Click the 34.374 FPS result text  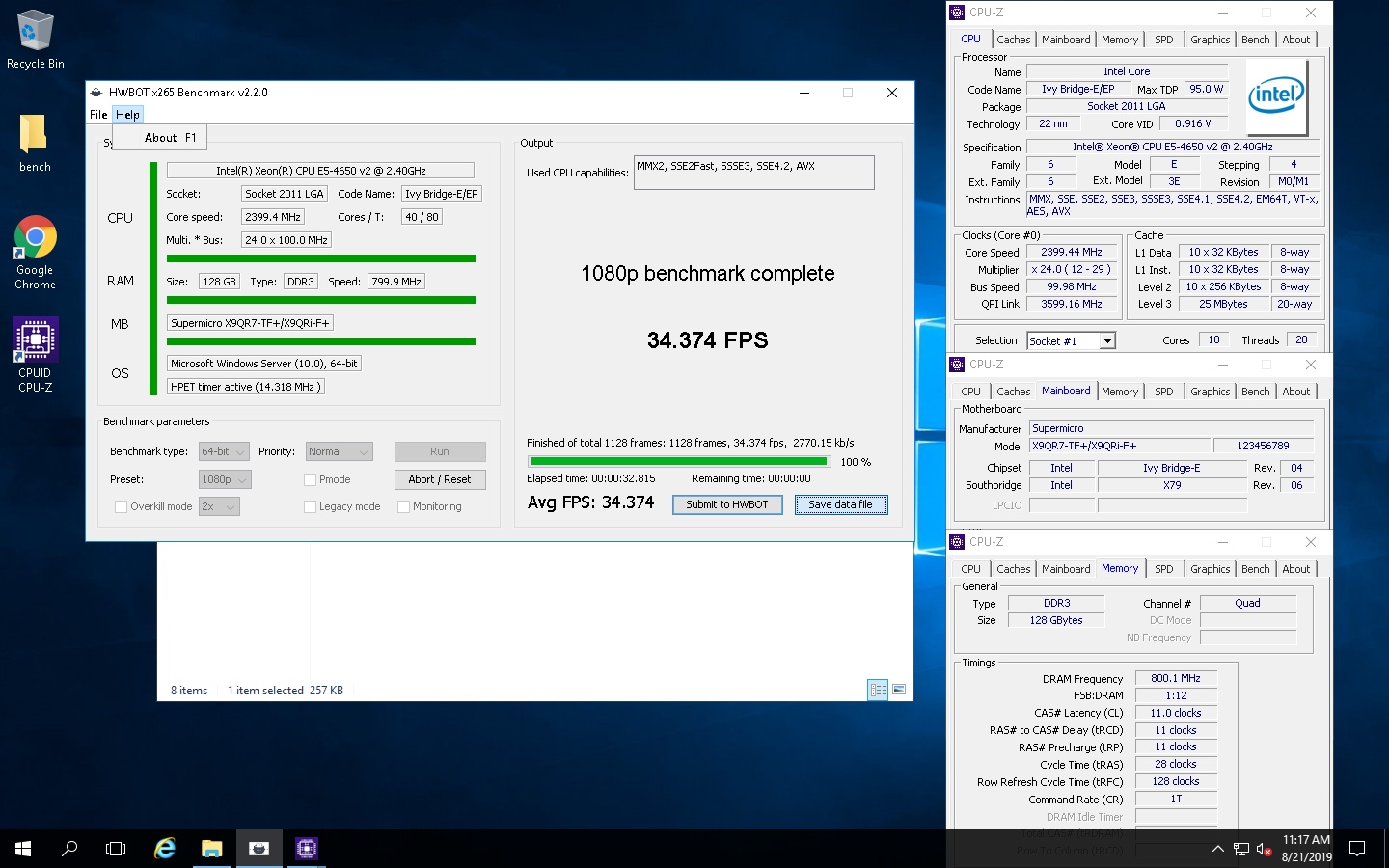click(708, 340)
